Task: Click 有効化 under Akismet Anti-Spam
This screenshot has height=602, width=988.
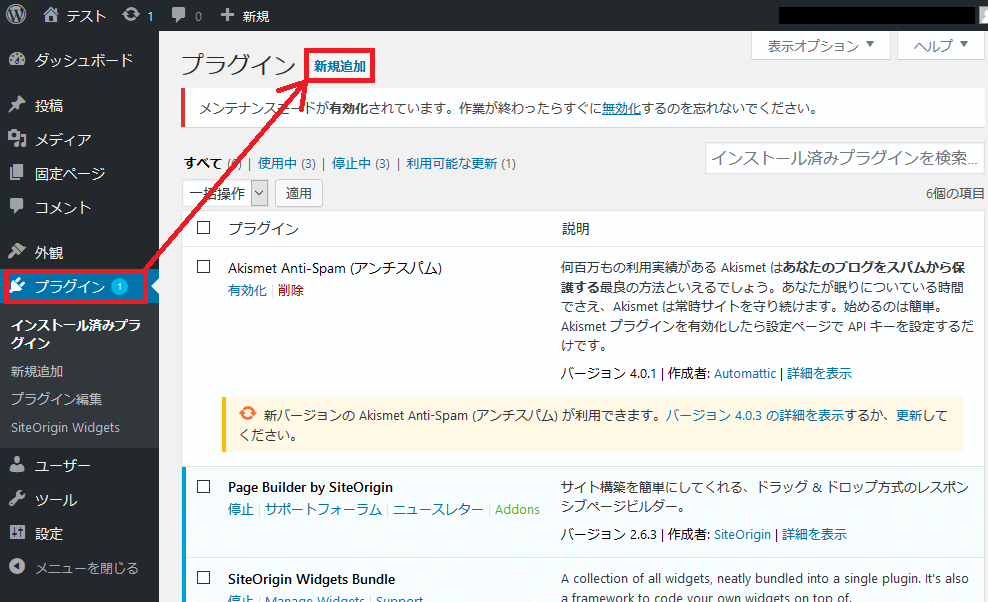Action: coord(248,290)
